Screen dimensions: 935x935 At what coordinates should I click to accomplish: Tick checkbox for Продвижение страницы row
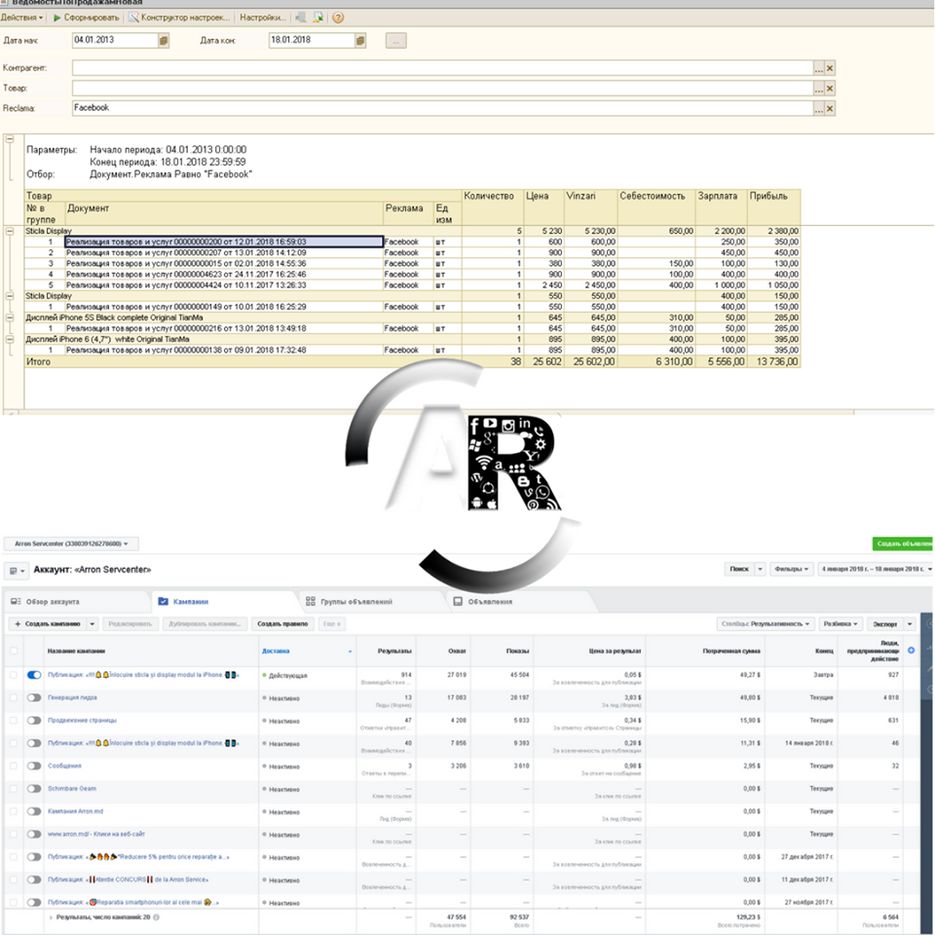(14, 720)
